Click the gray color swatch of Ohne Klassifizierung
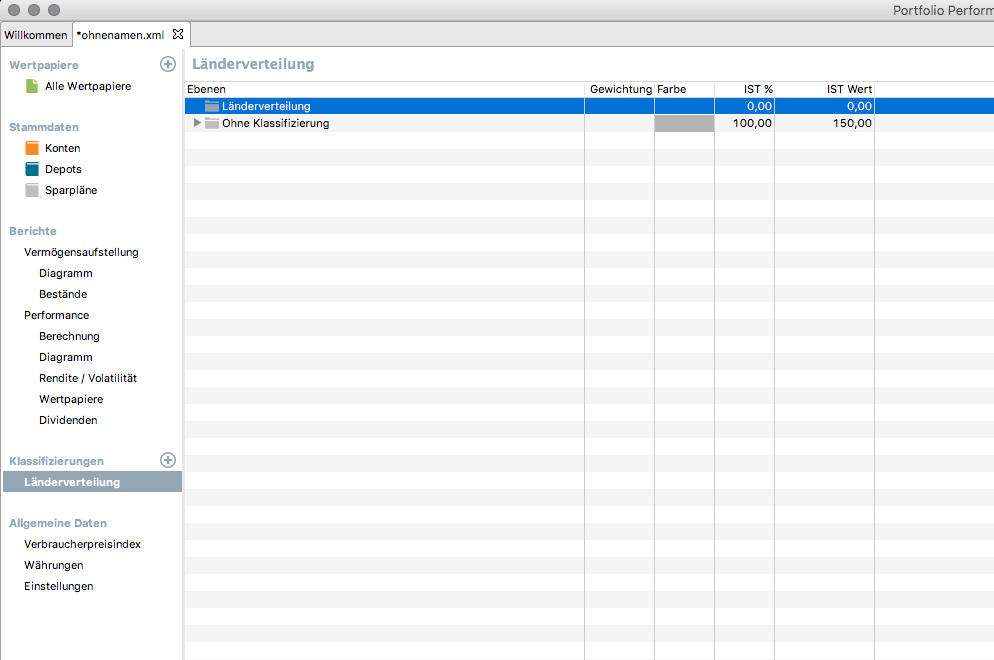This screenshot has height=660, width=994. coord(685,123)
